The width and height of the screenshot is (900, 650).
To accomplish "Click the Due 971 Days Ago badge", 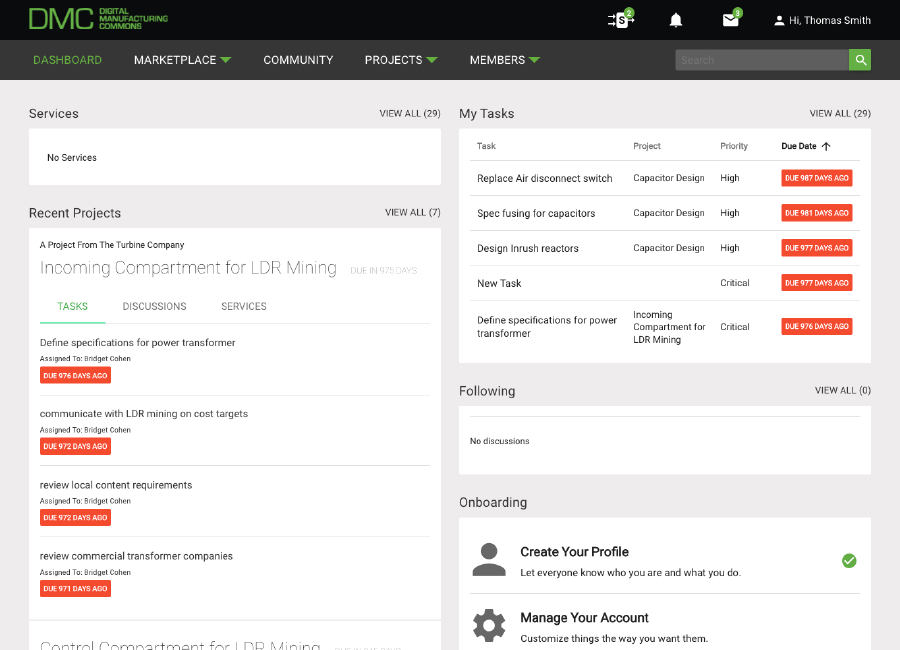I will pyautogui.click(x=75, y=589).
